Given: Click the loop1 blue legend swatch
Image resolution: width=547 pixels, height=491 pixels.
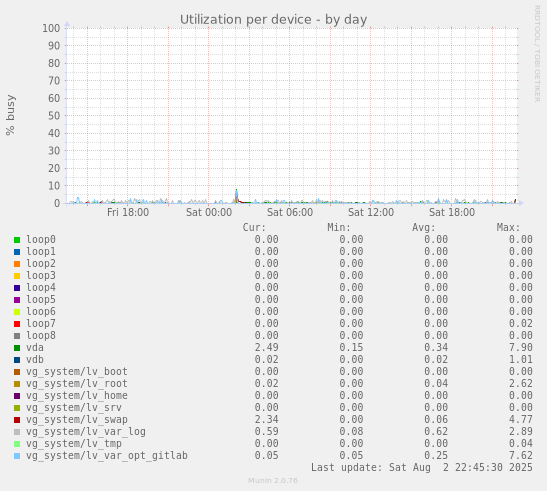Looking at the screenshot, I should tap(17, 252).
